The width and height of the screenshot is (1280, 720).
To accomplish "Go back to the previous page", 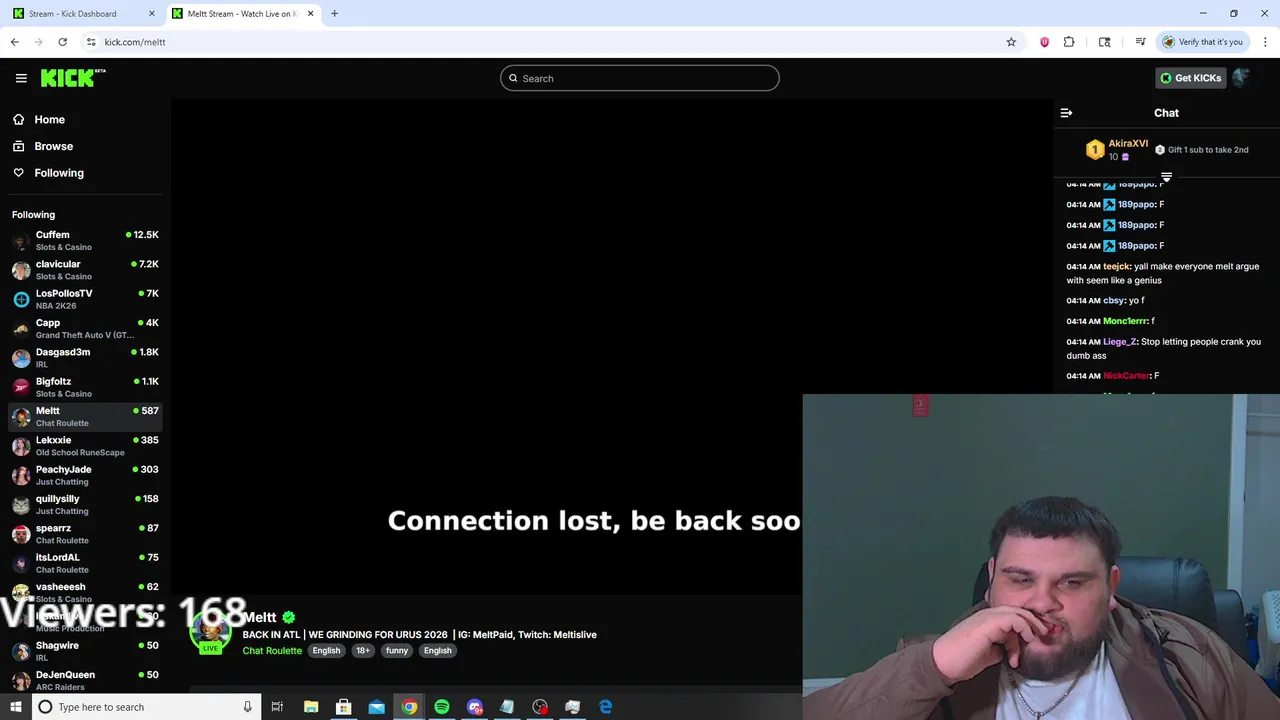I will tap(14, 42).
